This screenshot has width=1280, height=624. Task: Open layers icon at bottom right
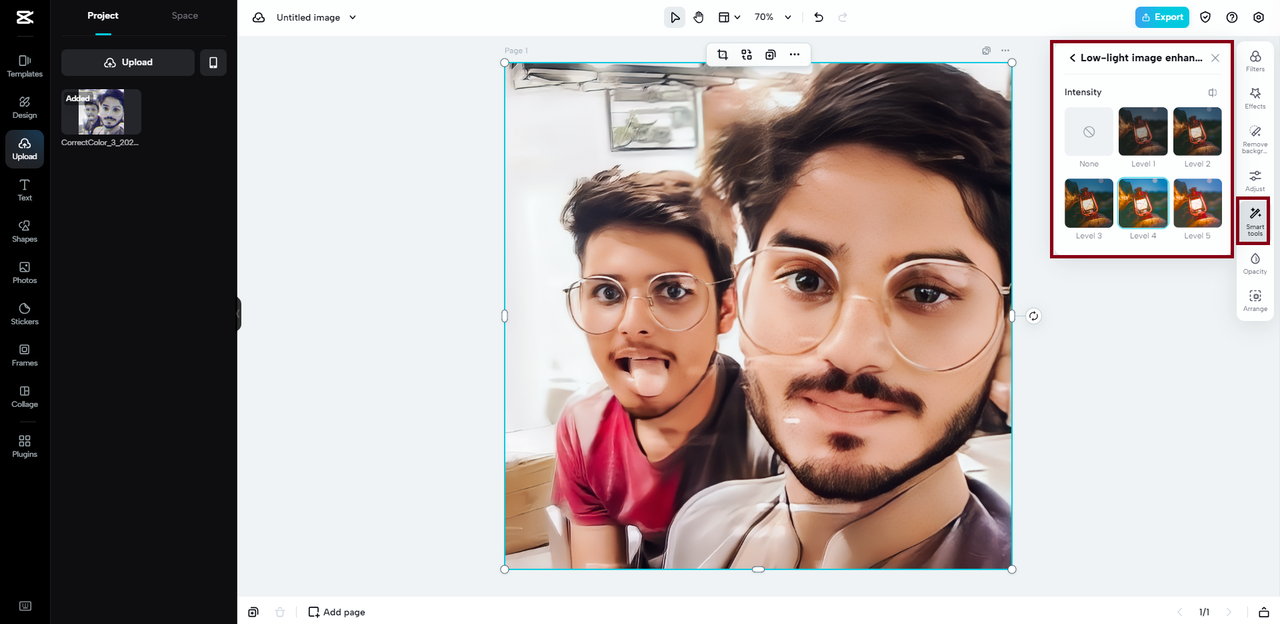coord(1264,612)
